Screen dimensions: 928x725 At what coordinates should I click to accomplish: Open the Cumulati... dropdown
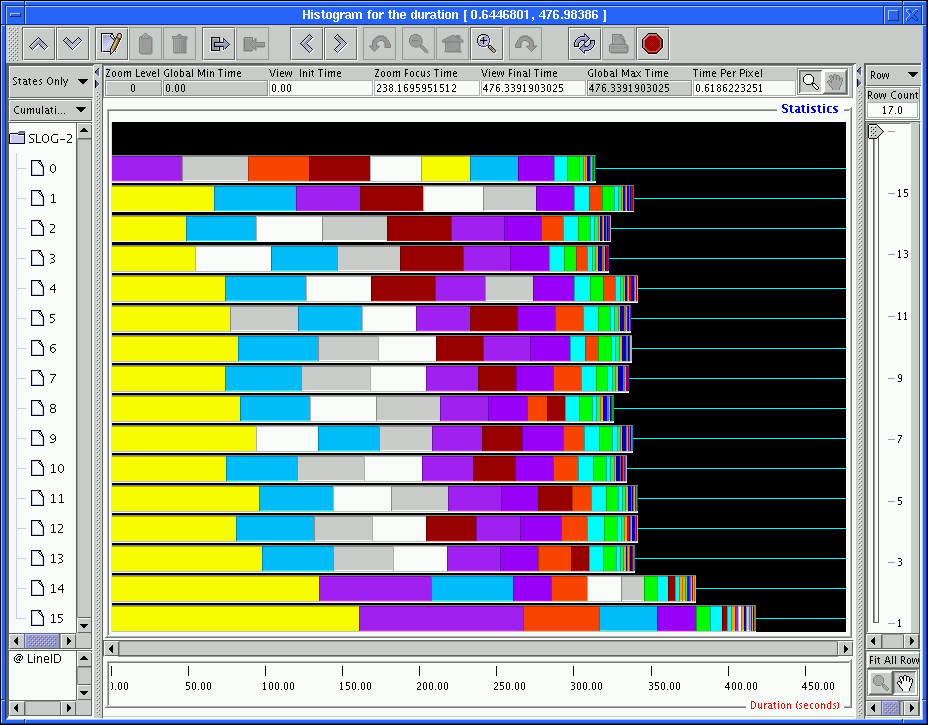(50, 110)
